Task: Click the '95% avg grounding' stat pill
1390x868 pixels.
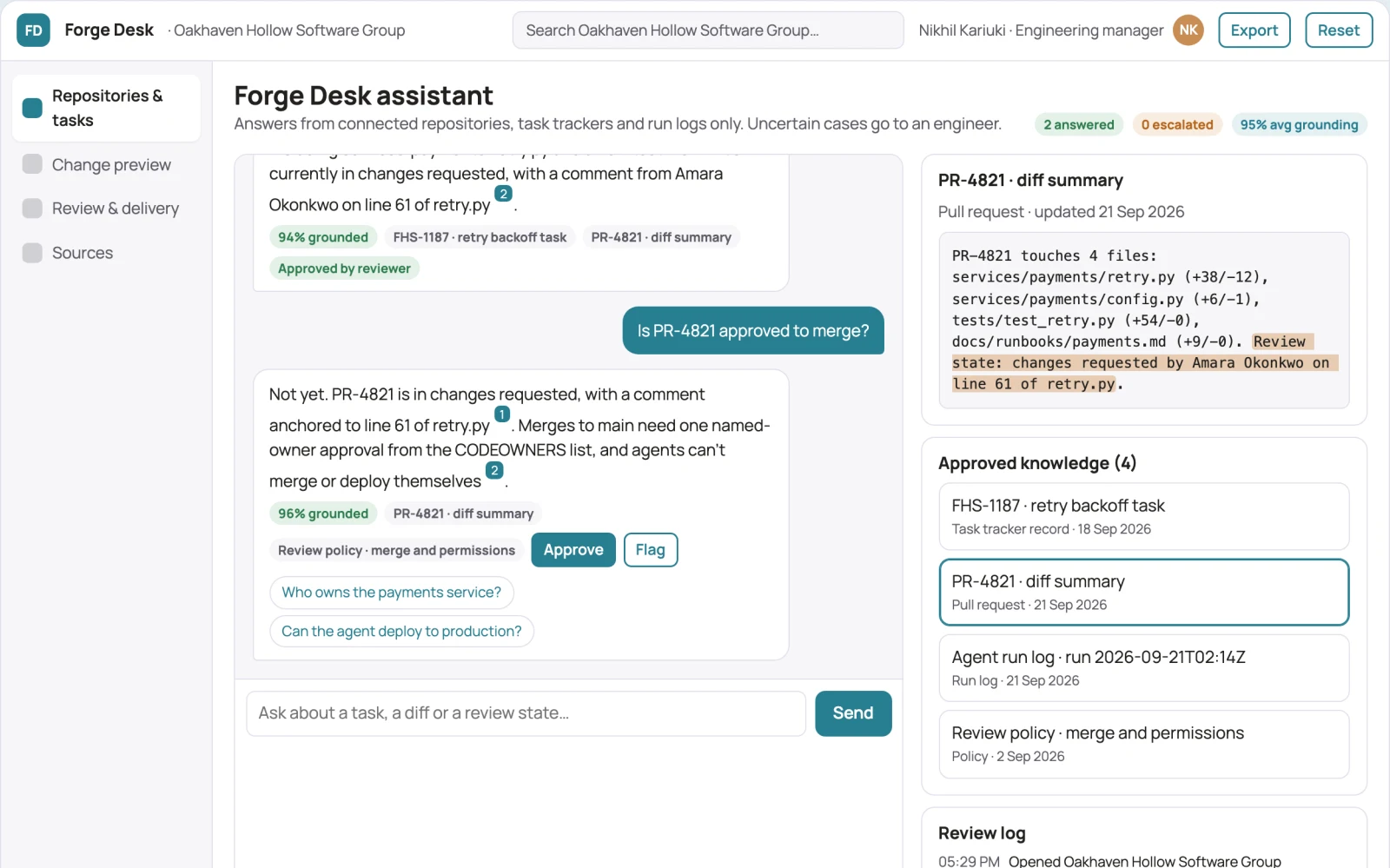Action: coord(1299,124)
